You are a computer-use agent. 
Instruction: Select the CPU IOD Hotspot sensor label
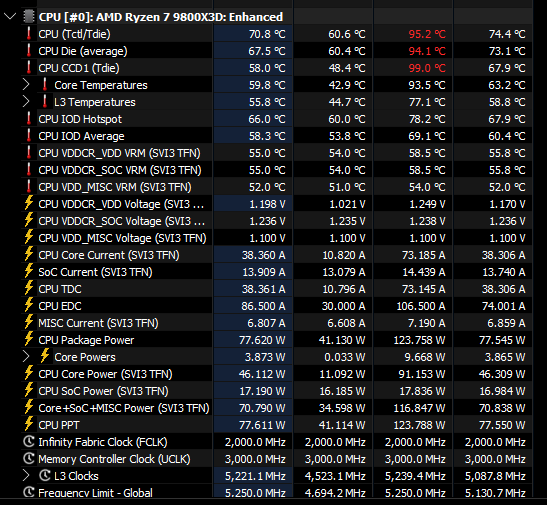click(80, 119)
